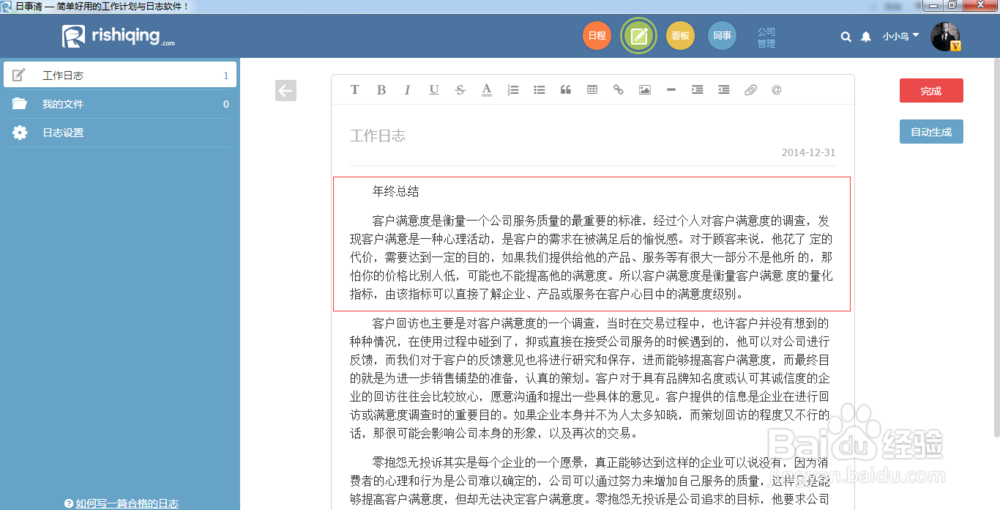Open 公司管理 company management
The image size is (1000, 510).
coord(767,38)
